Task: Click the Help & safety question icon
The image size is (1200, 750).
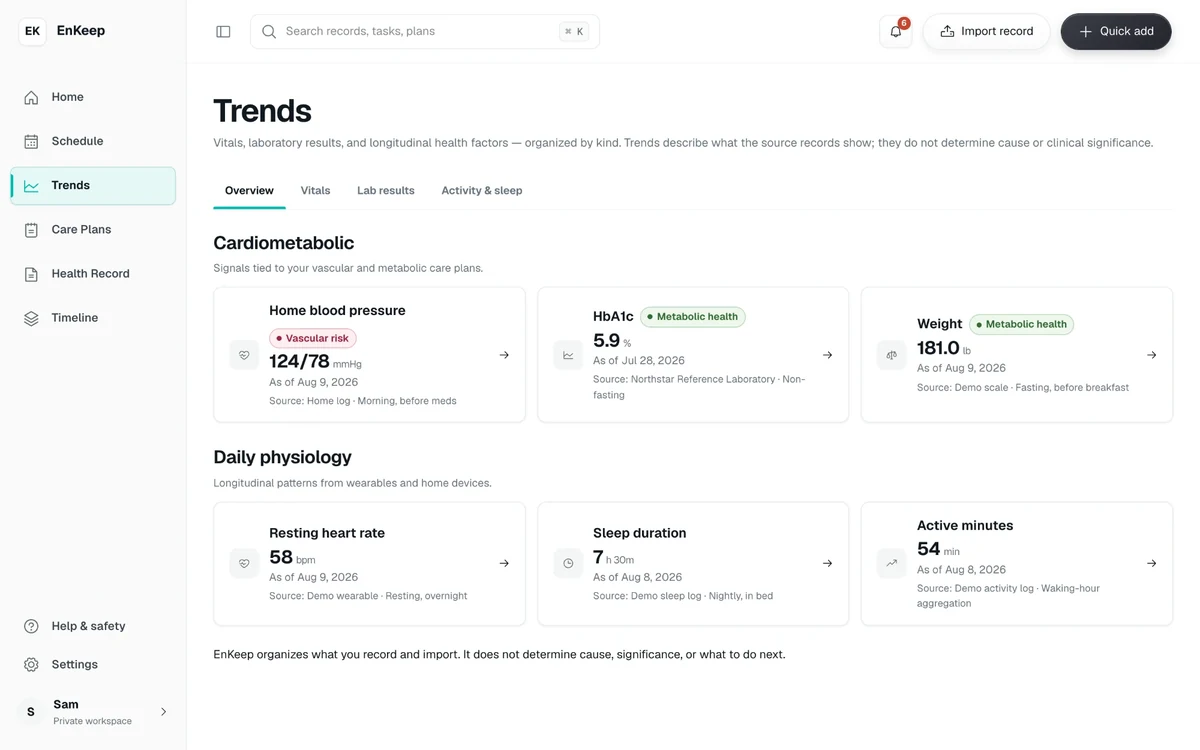Action: (x=31, y=626)
